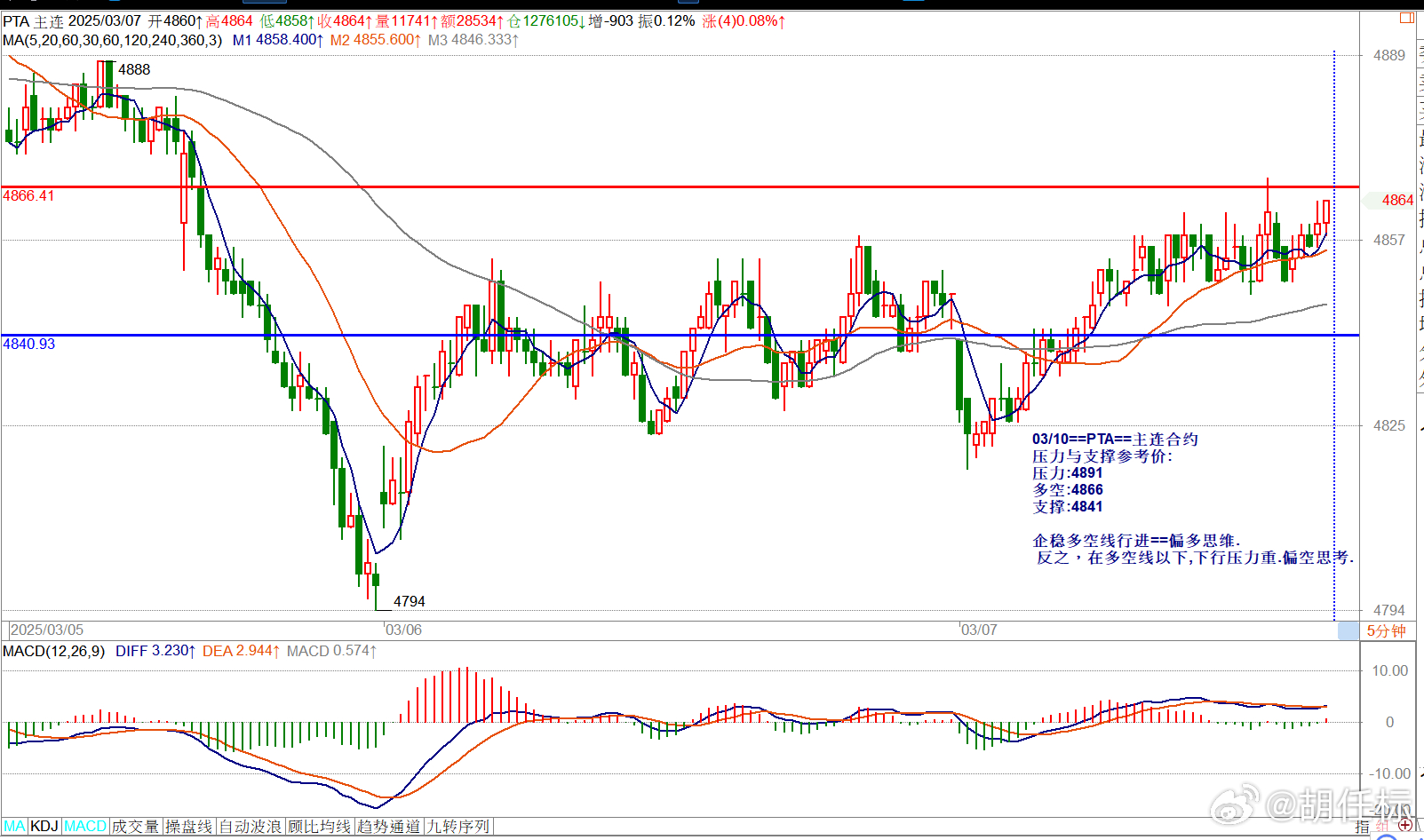This screenshot has height=840, width=1424.
Task: Click the 10.00 MACD axis label
Action: [1389, 670]
